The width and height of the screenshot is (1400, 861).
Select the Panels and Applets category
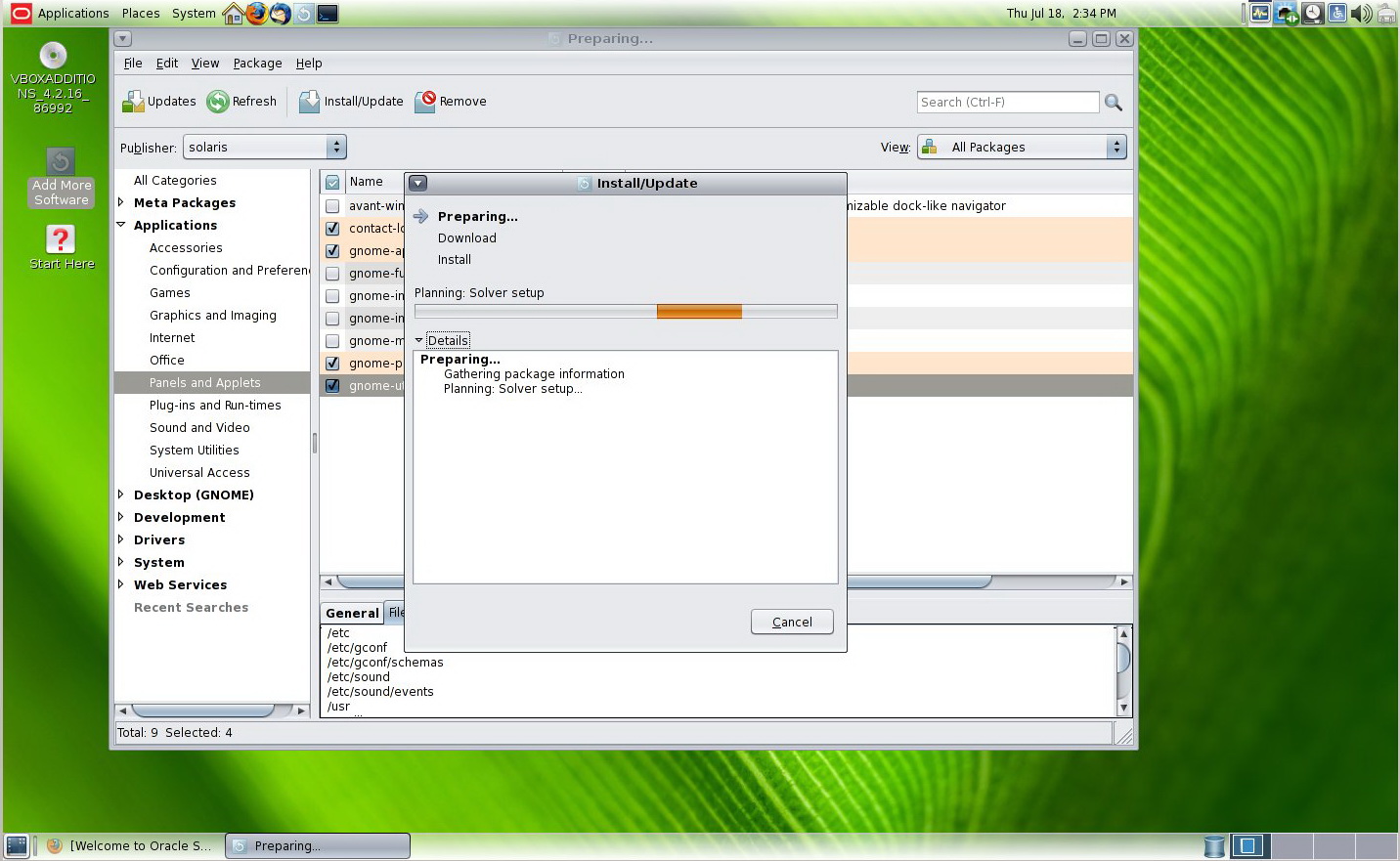coord(212,383)
